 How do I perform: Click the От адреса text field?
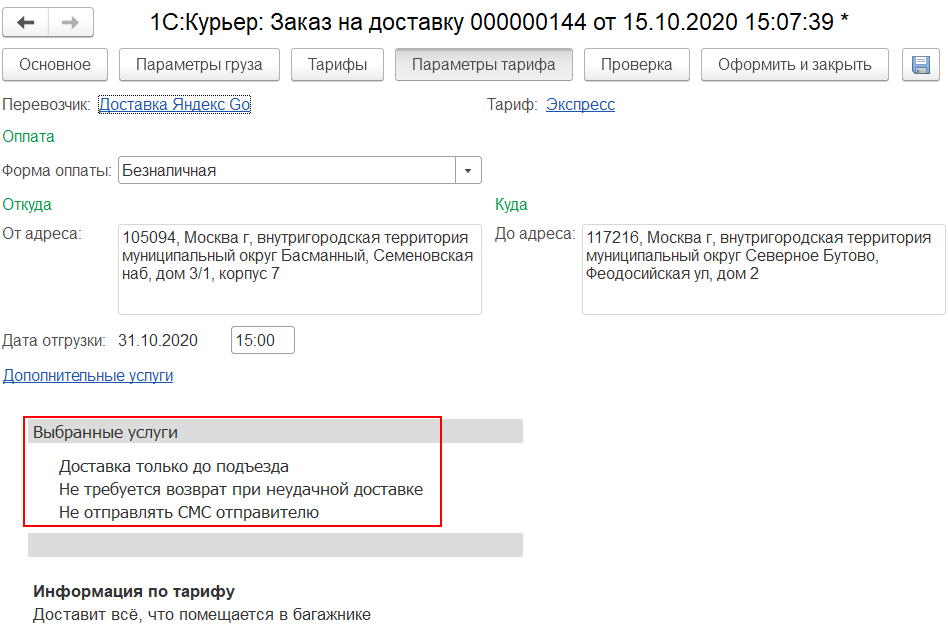click(x=299, y=269)
